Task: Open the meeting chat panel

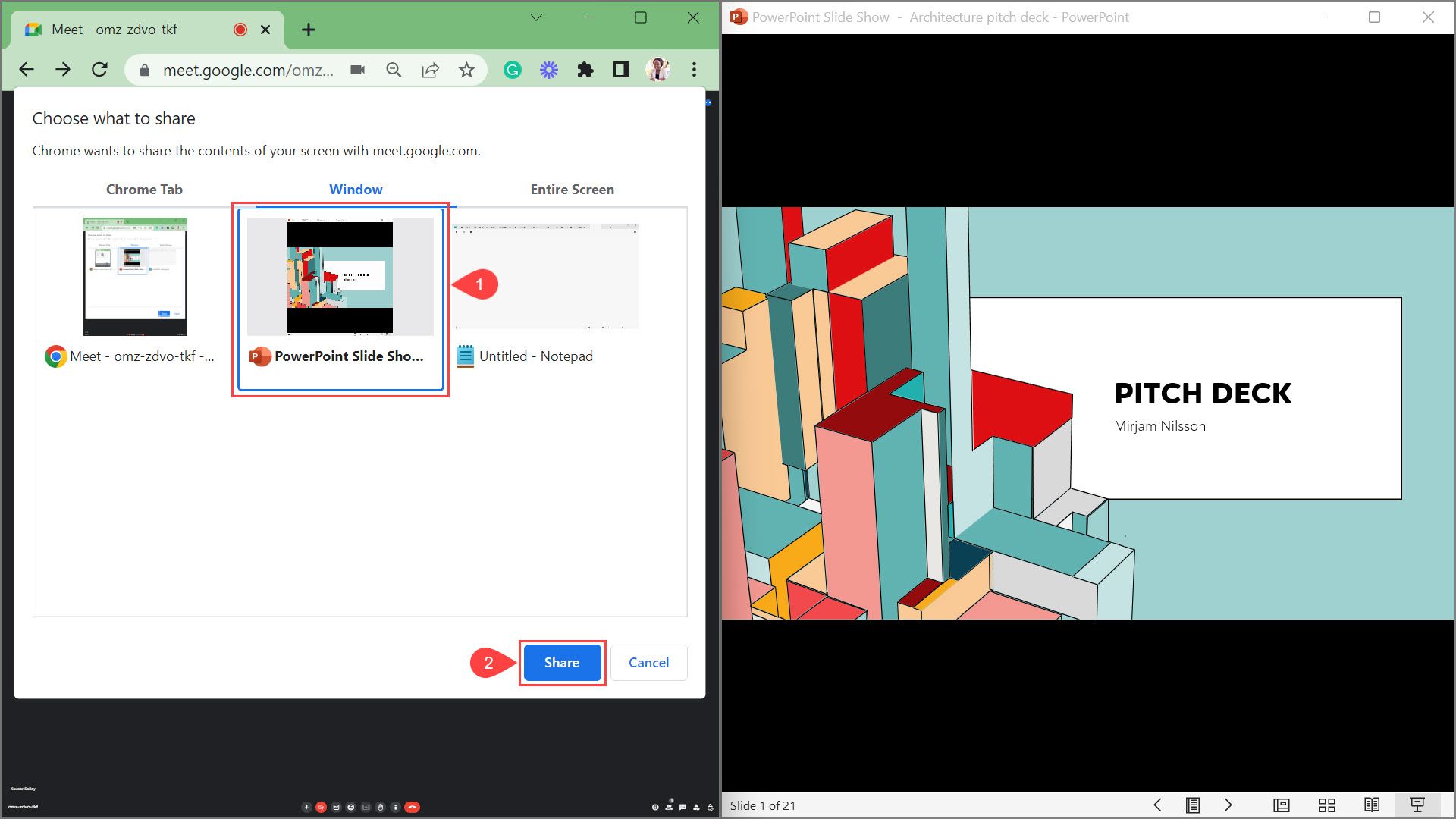Action: click(x=682, y=806)
